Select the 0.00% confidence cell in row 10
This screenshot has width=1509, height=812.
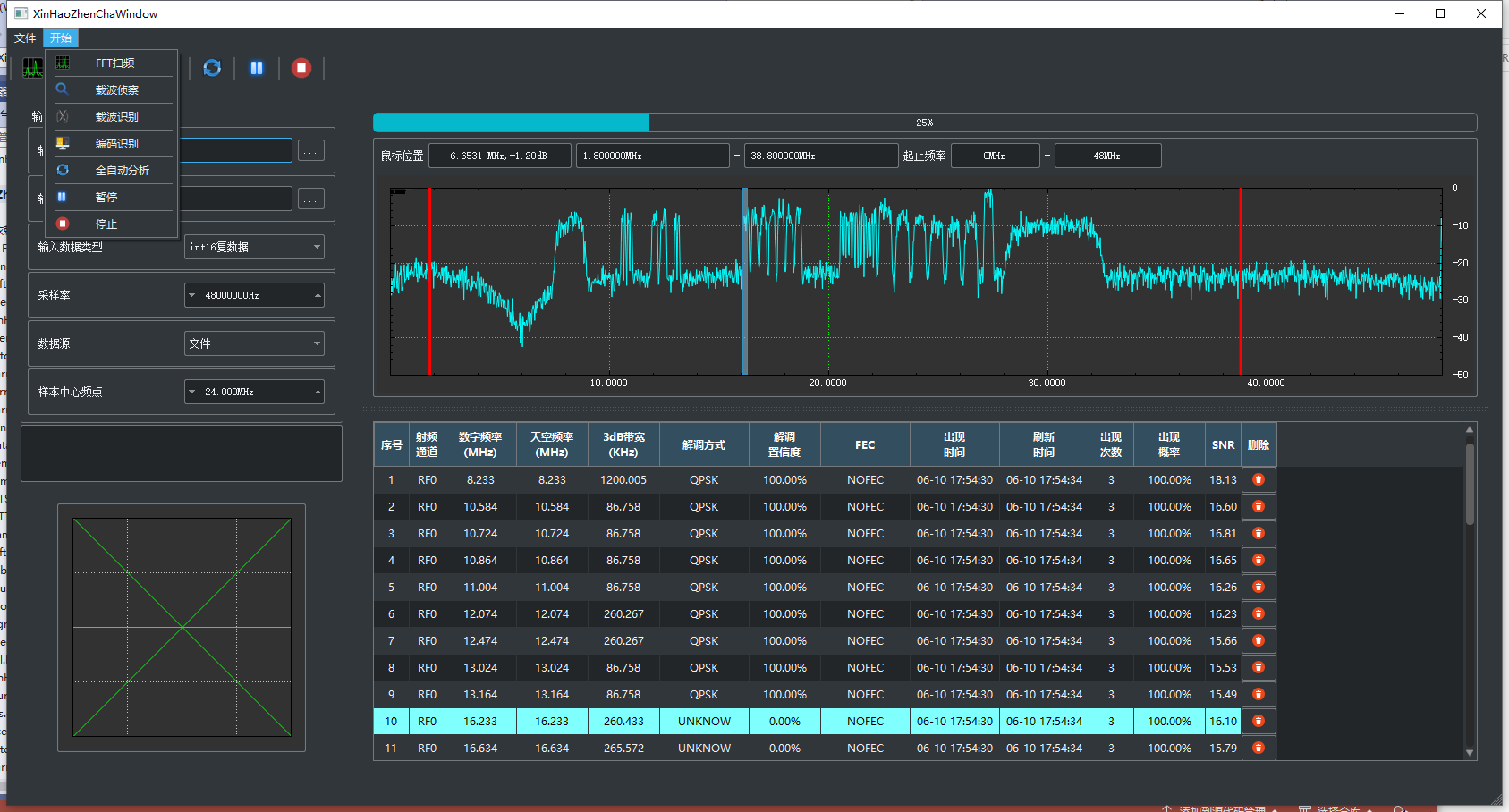784,722
